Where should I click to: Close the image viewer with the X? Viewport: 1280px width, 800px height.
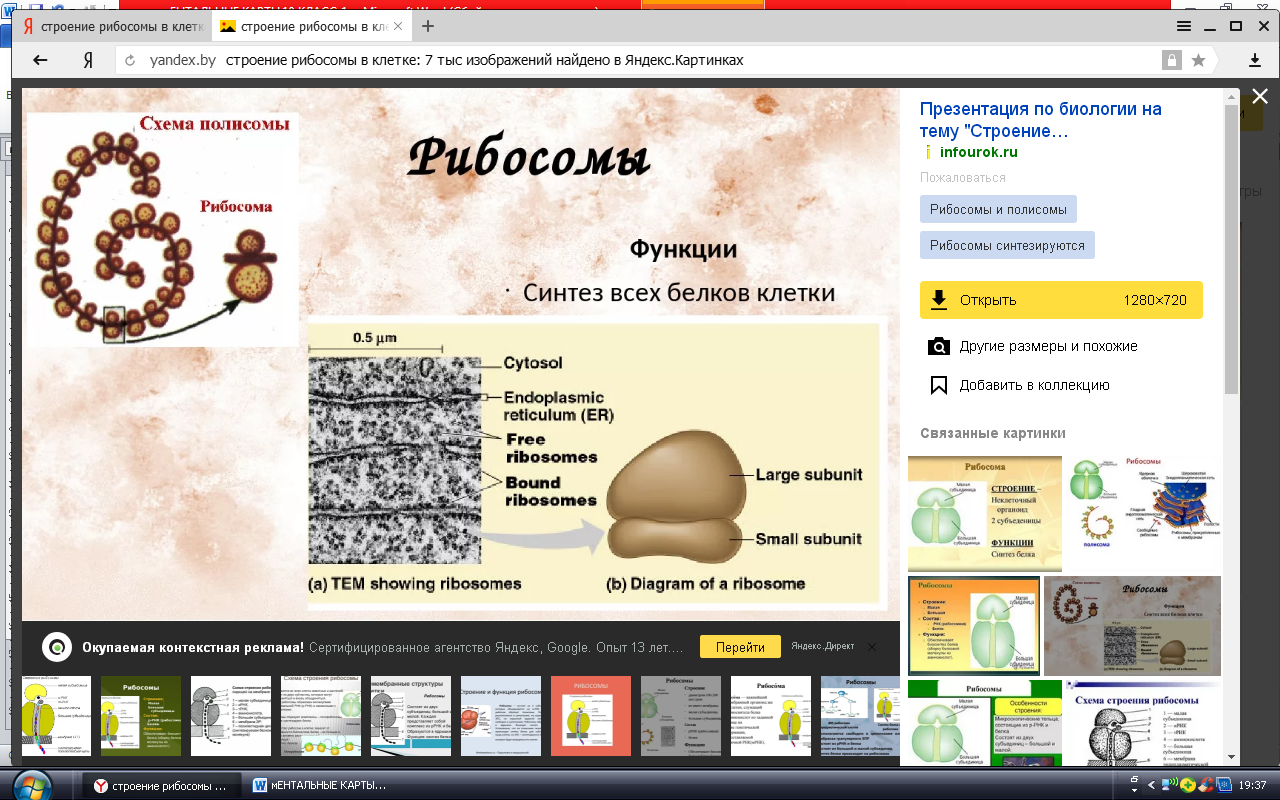click(x=1260, y=96)
